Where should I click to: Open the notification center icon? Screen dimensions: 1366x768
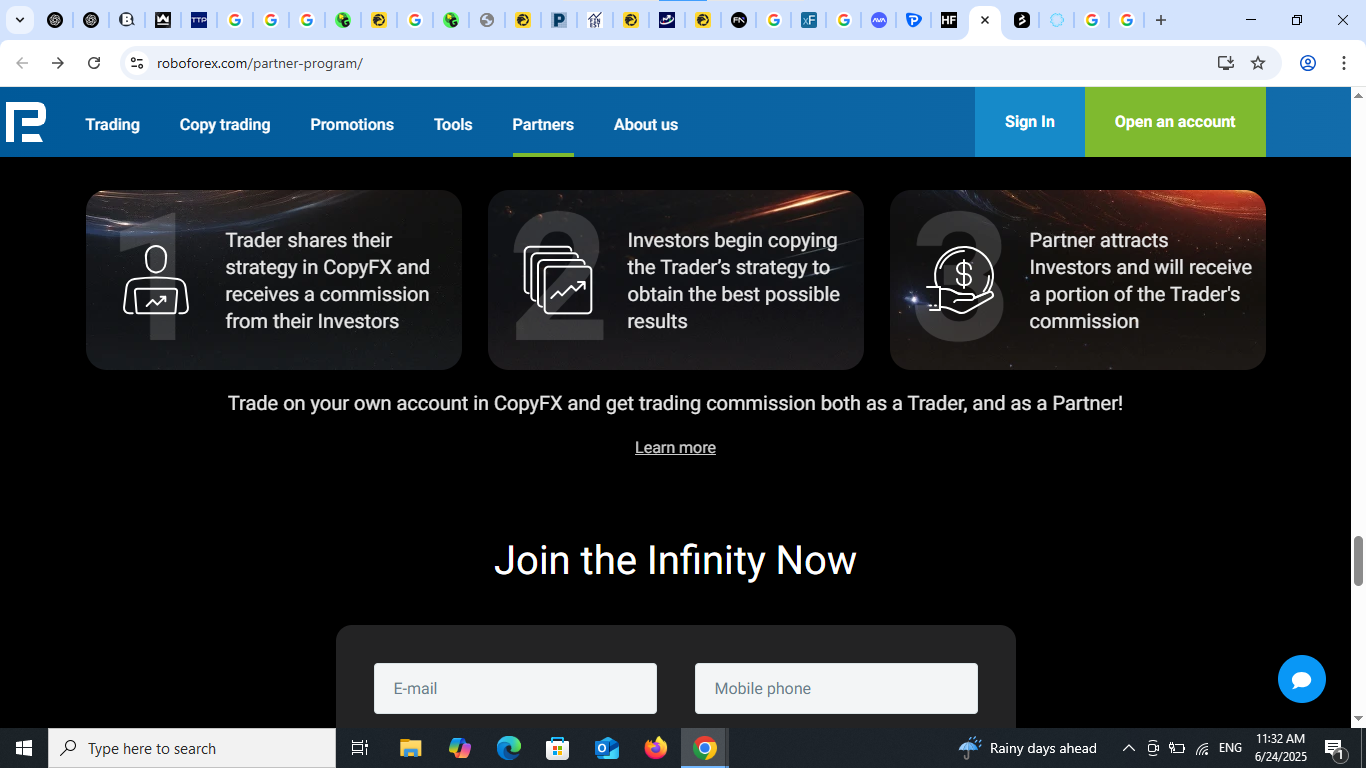pos(1334,748)
